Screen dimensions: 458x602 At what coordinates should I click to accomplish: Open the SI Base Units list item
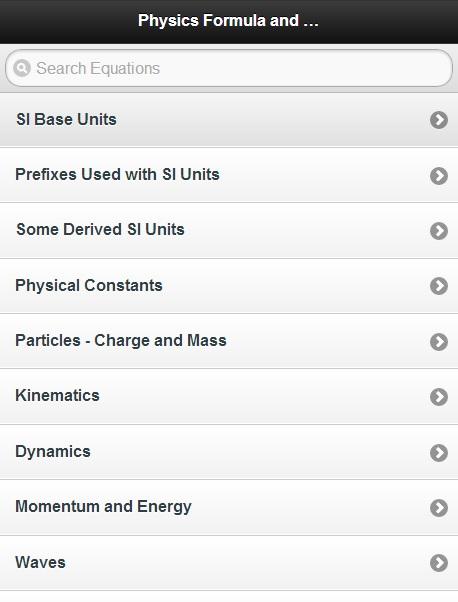pyautogui.click(x=229, y=120)
